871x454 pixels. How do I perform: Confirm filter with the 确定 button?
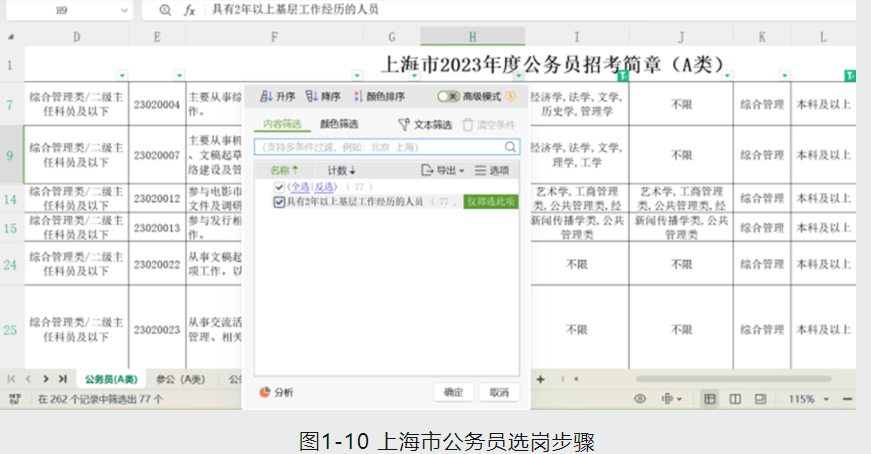[453, 392]
